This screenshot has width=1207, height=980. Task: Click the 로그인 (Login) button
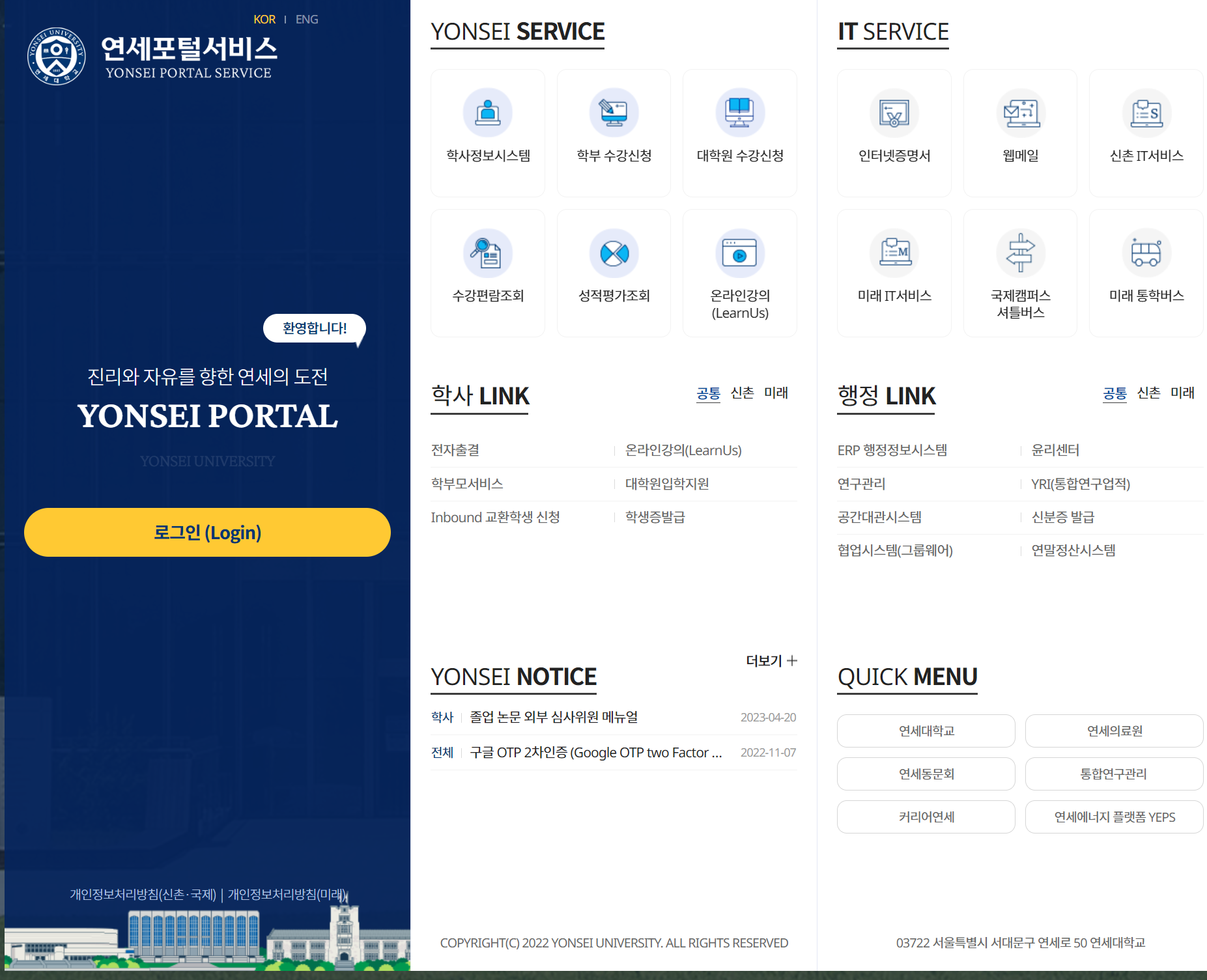pyautogui.click(x=207, y=532)
